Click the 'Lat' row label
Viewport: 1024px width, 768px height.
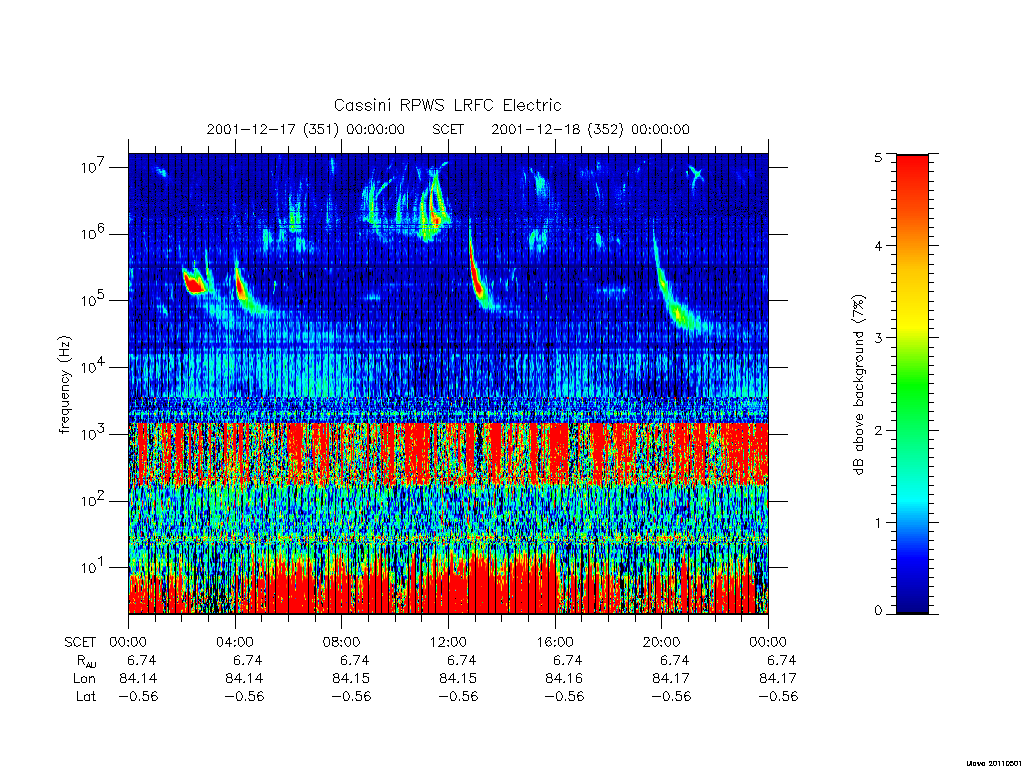tap(86, 696)
